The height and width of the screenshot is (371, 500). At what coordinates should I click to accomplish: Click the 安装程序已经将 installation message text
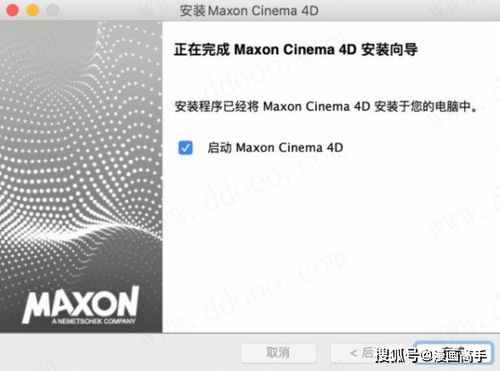click(326, 107)
